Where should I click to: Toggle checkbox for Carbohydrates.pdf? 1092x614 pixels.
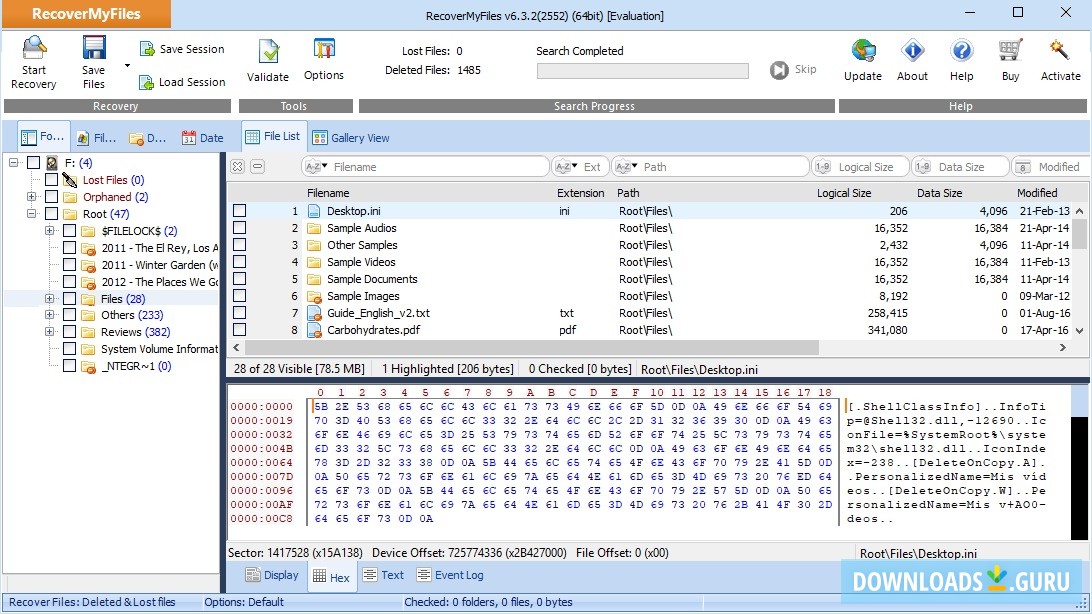point(240,330)
